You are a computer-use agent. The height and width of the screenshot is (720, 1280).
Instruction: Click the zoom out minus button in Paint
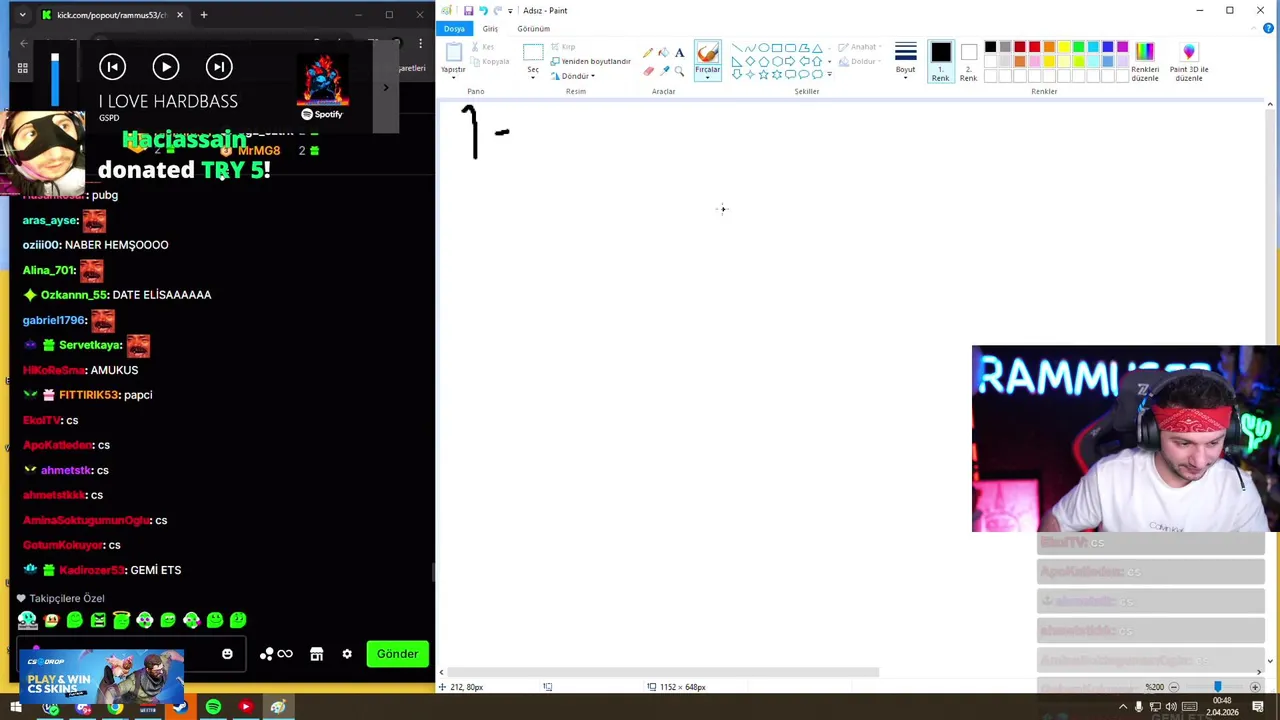[x=1174, y=687]
